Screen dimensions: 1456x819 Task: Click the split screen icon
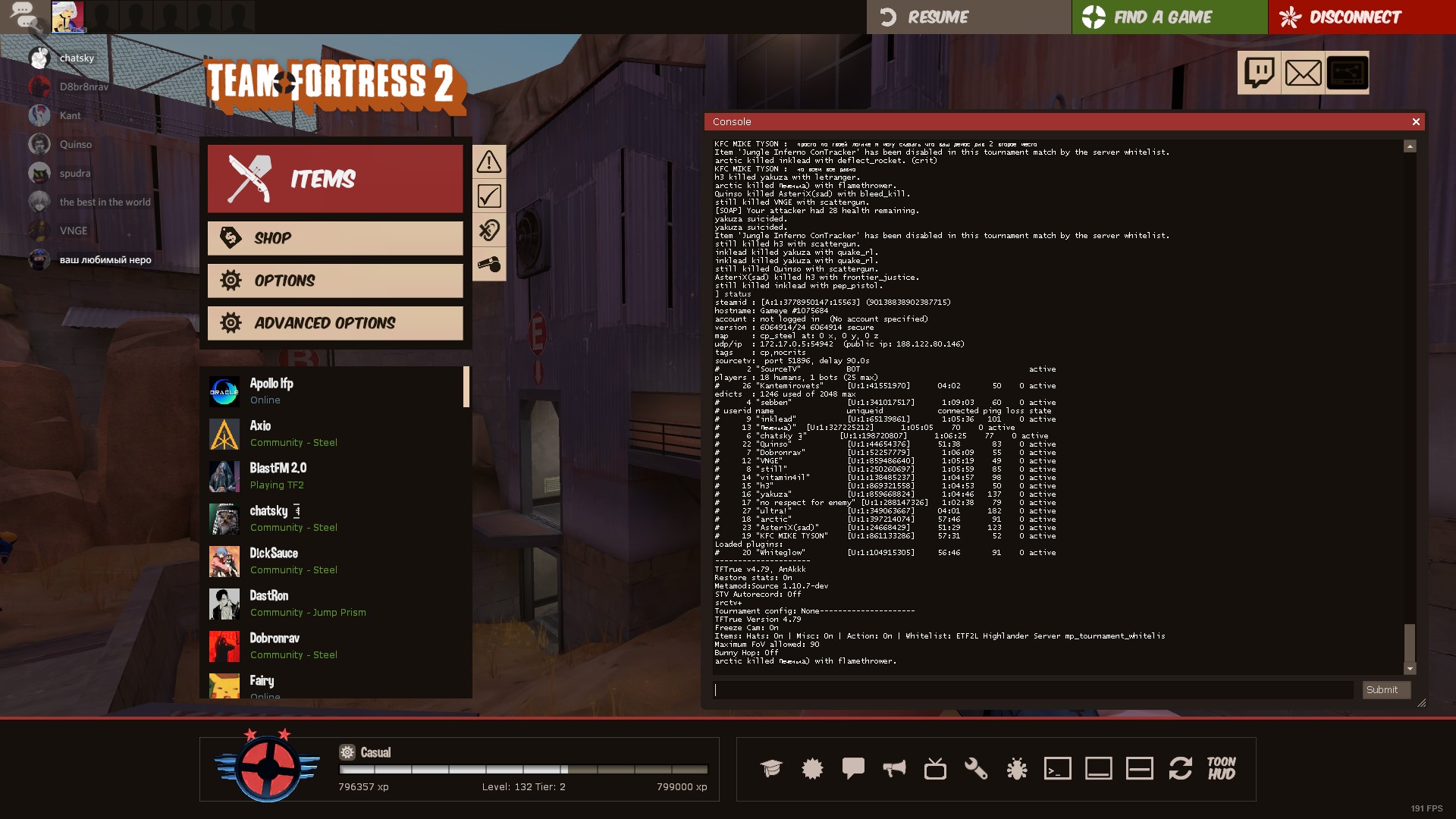[x=1140, y=768]
